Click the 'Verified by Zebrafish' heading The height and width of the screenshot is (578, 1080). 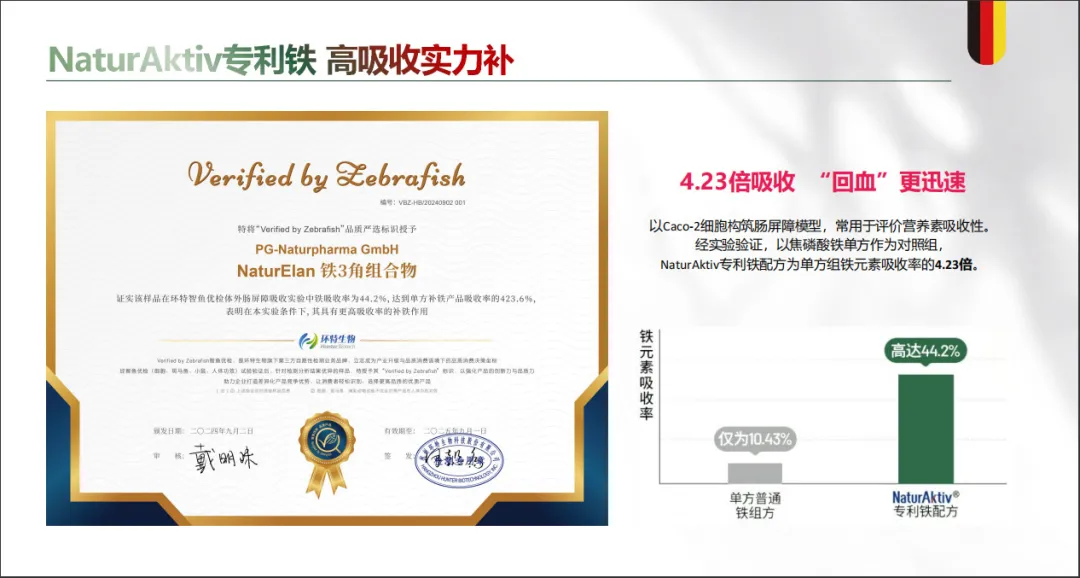(327, 175)
